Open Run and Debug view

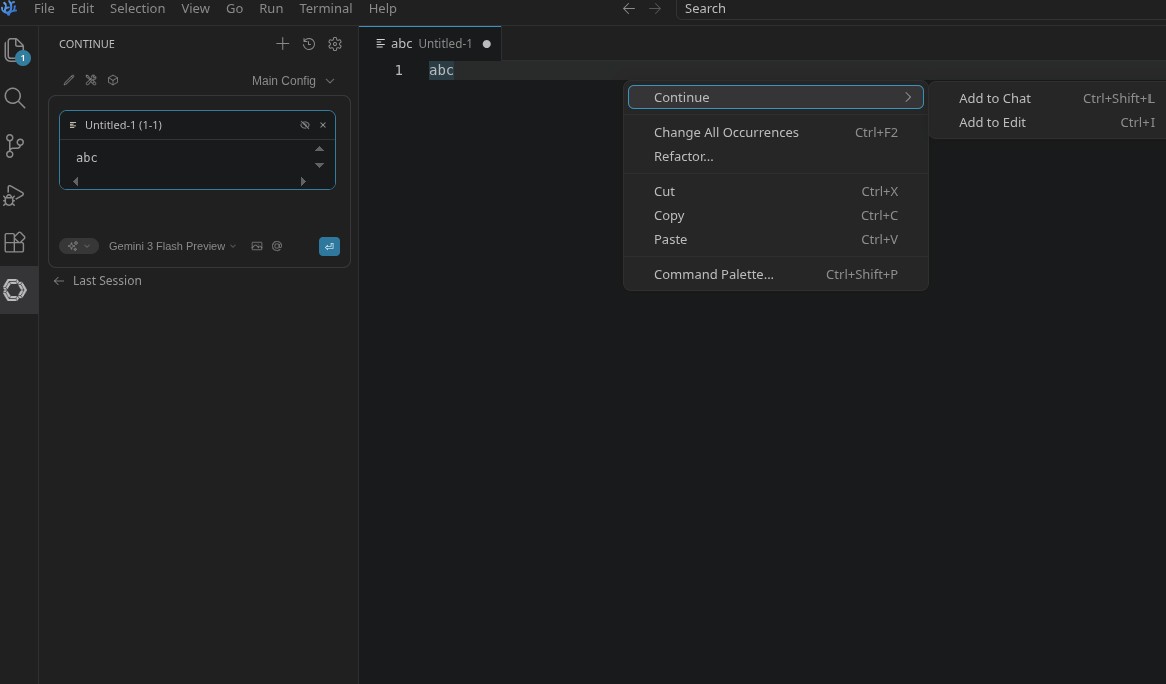pos(15,195)
